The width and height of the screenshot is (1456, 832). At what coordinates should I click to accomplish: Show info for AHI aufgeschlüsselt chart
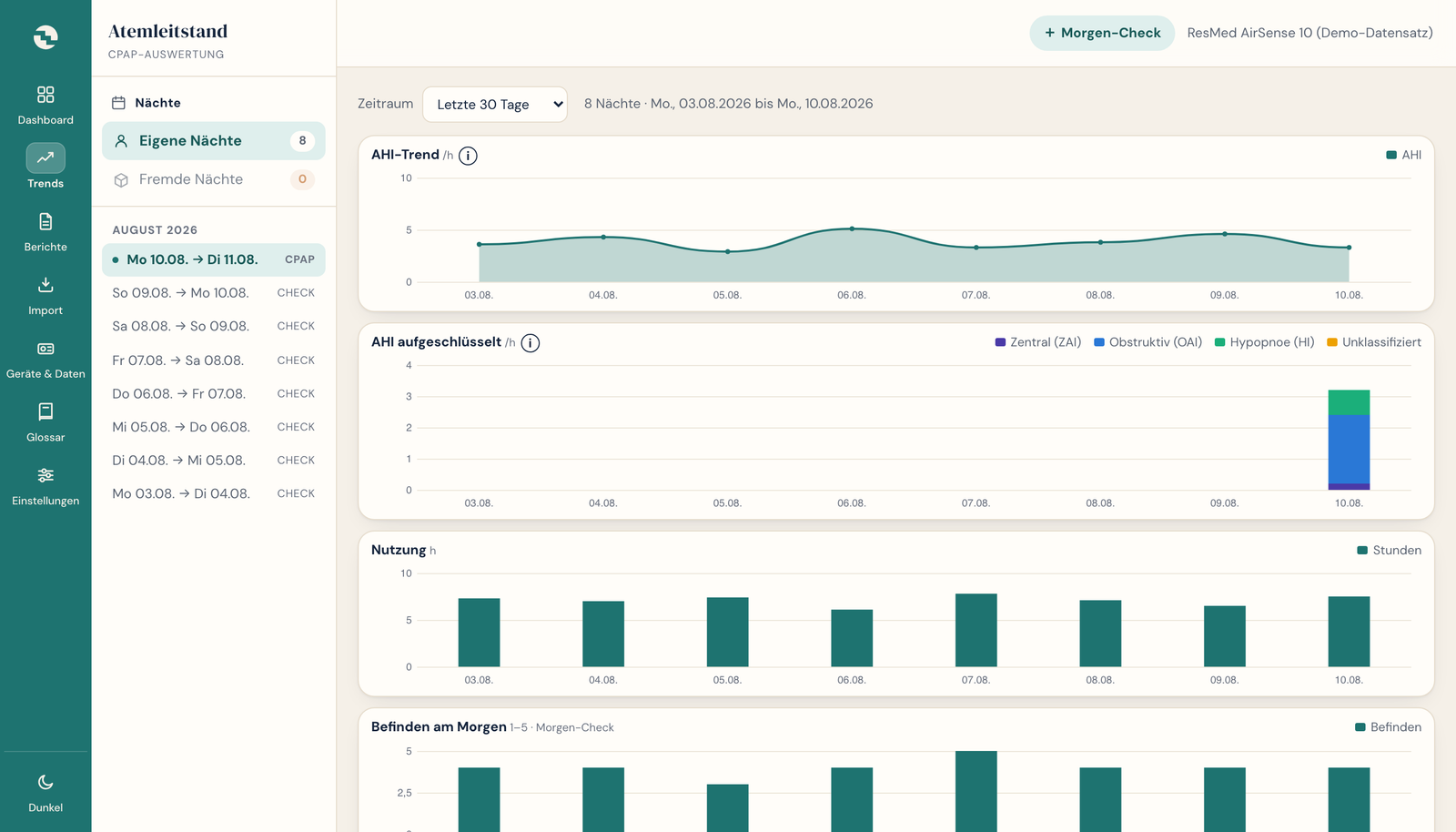click(531, 343)
